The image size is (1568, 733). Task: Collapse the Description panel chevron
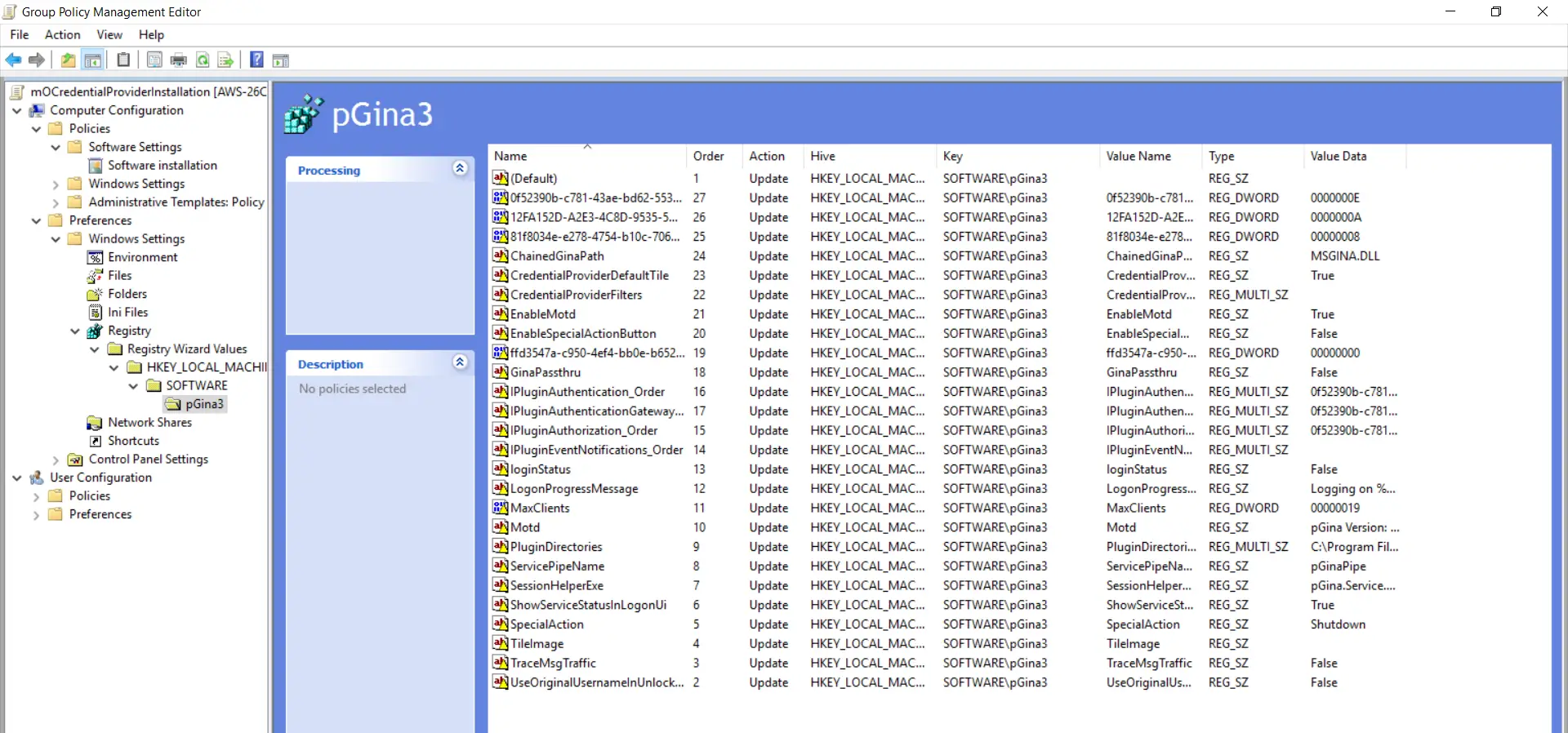(460, 362)
